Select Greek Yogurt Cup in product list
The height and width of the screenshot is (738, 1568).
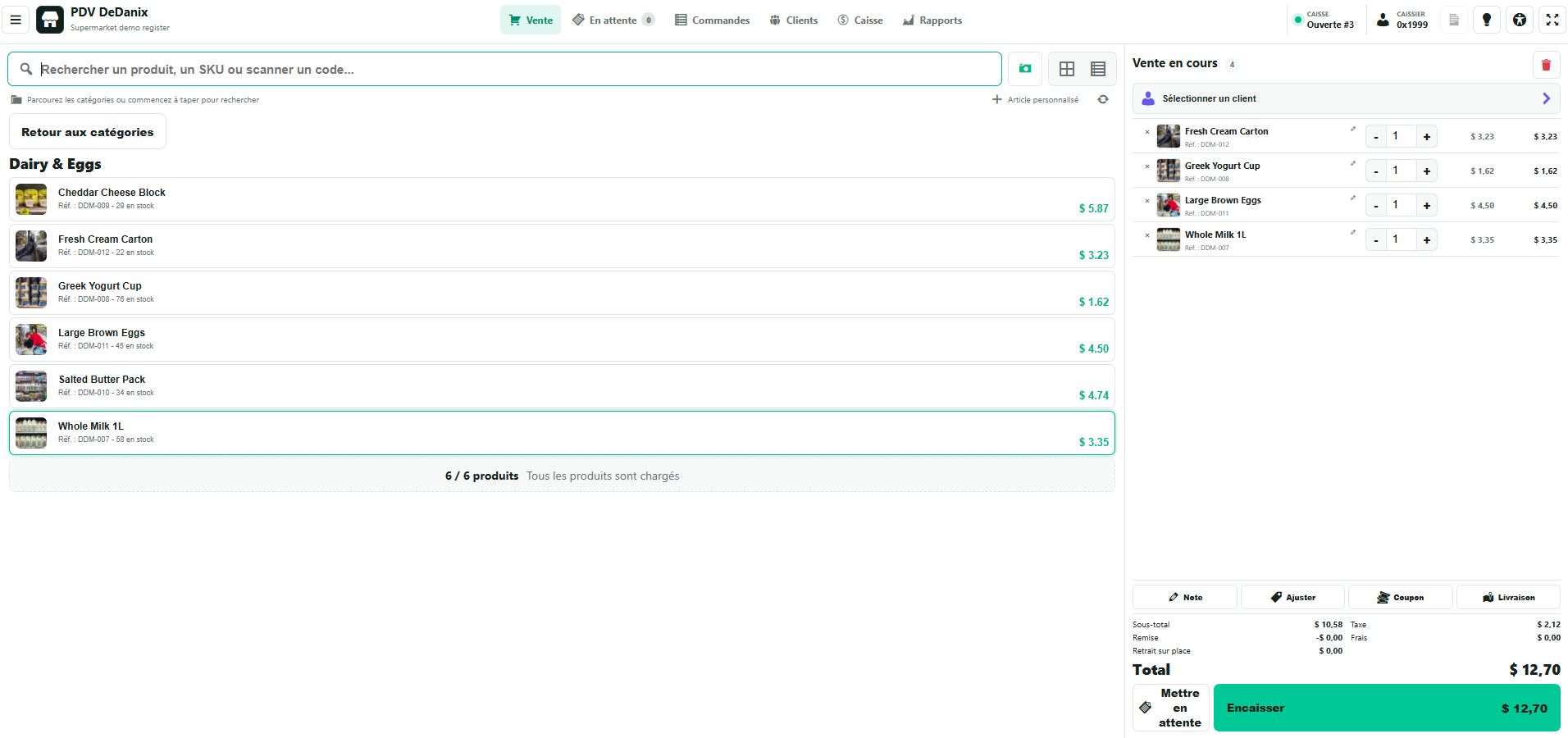click(562, 293)
